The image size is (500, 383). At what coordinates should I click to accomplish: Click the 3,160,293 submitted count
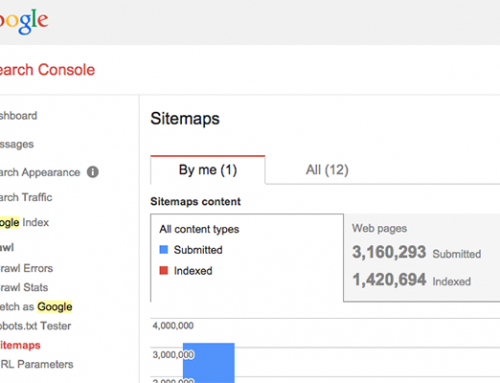tap(389, 252)
